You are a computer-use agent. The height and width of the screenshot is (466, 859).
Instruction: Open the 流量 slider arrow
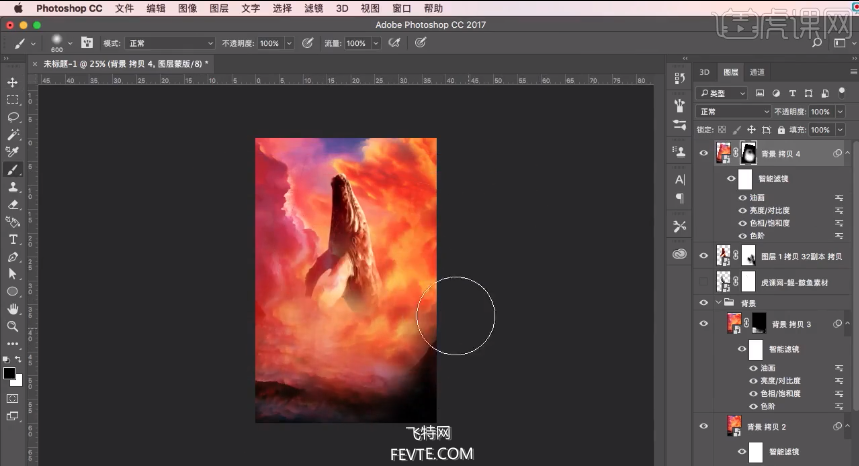coord(376,43)
